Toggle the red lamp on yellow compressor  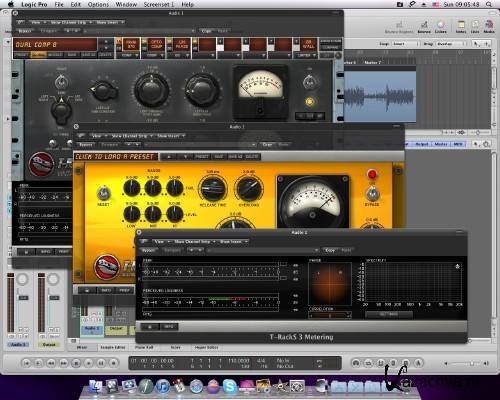point(372,174)
